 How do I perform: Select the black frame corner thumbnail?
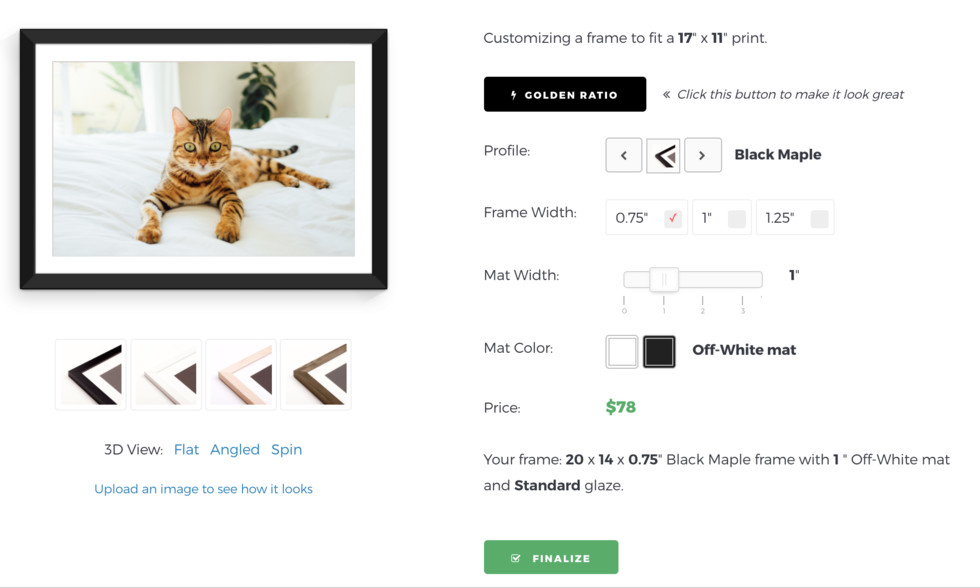coord(91,374)
